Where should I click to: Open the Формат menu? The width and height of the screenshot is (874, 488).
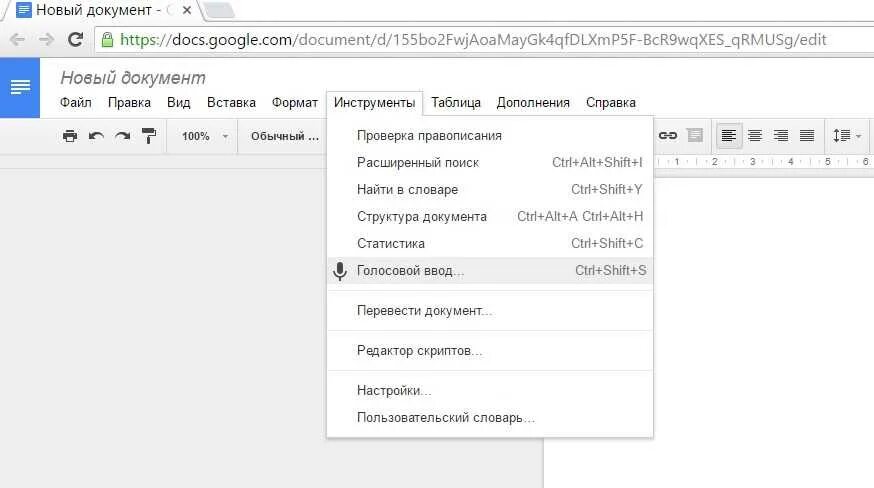[x=295, y=103]
